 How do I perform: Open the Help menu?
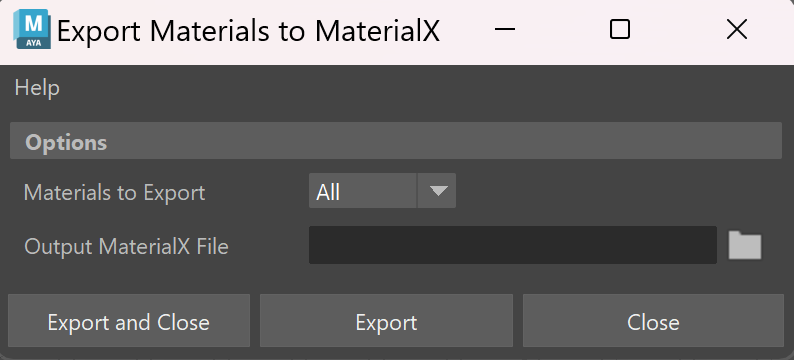37,88
